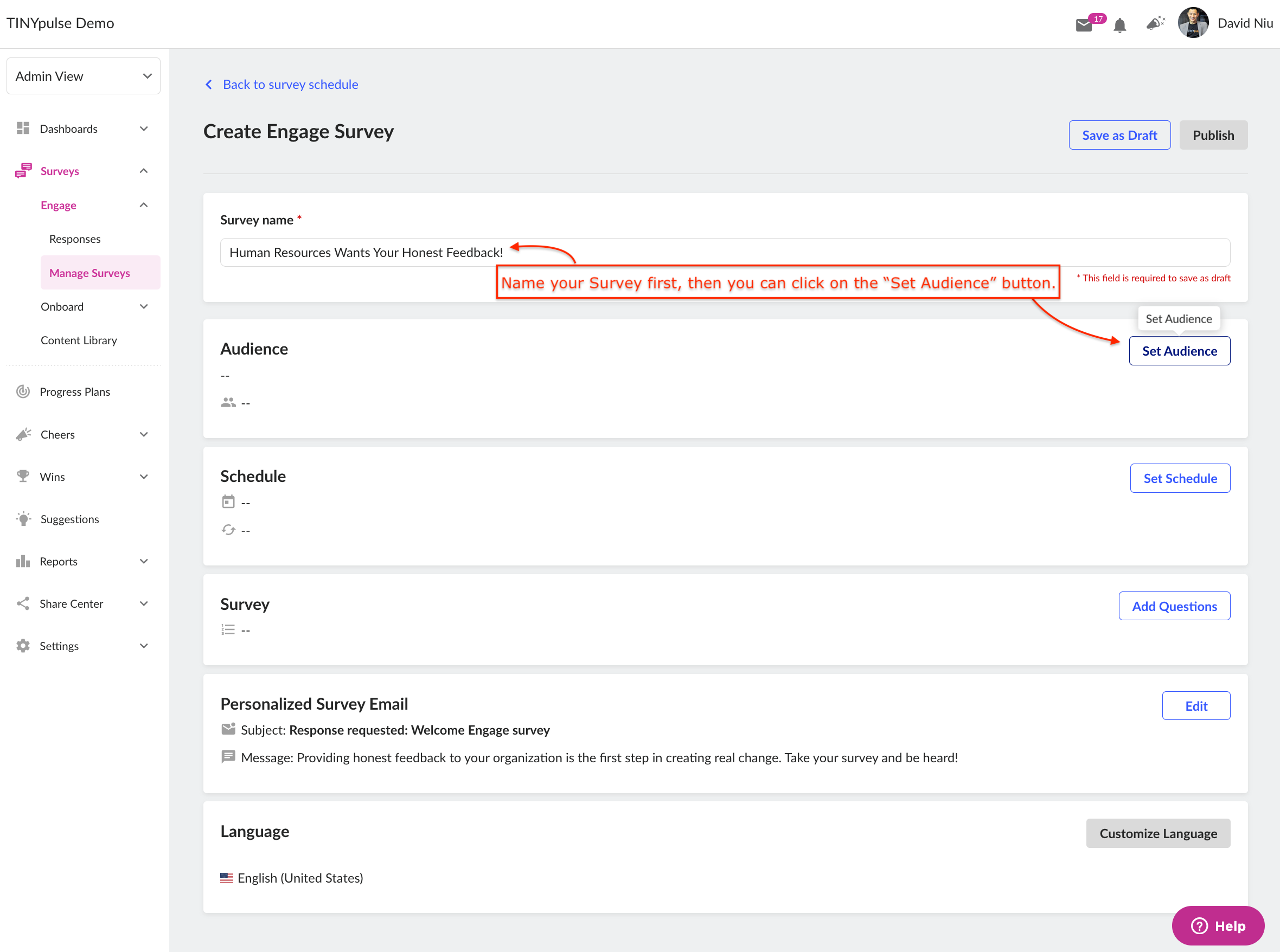Click the Dashboards grid icon
Viewport: 1280px width, 952px height.
(23, 128)
